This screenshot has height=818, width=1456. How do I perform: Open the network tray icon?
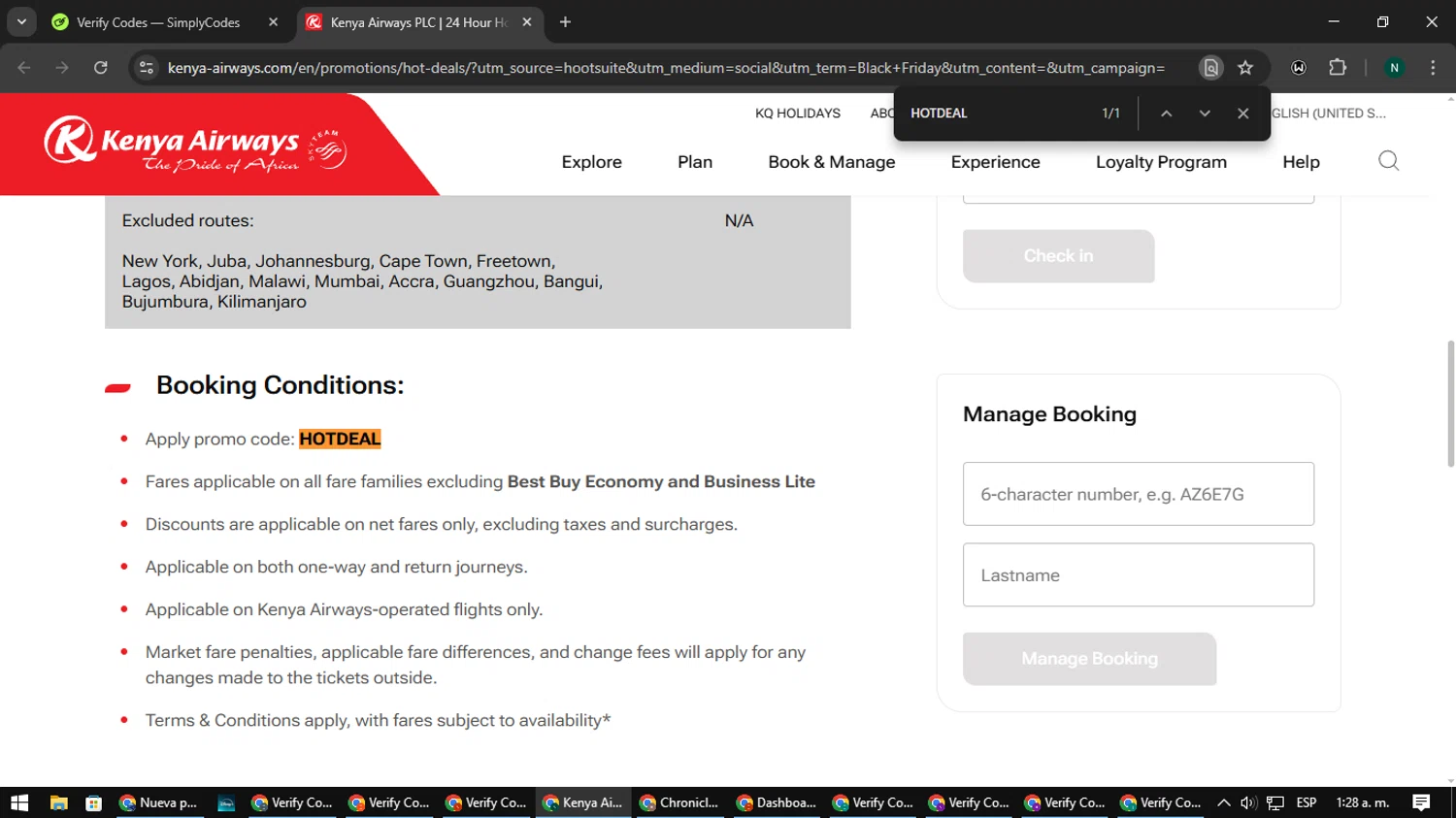click(x=1275, y=802)
